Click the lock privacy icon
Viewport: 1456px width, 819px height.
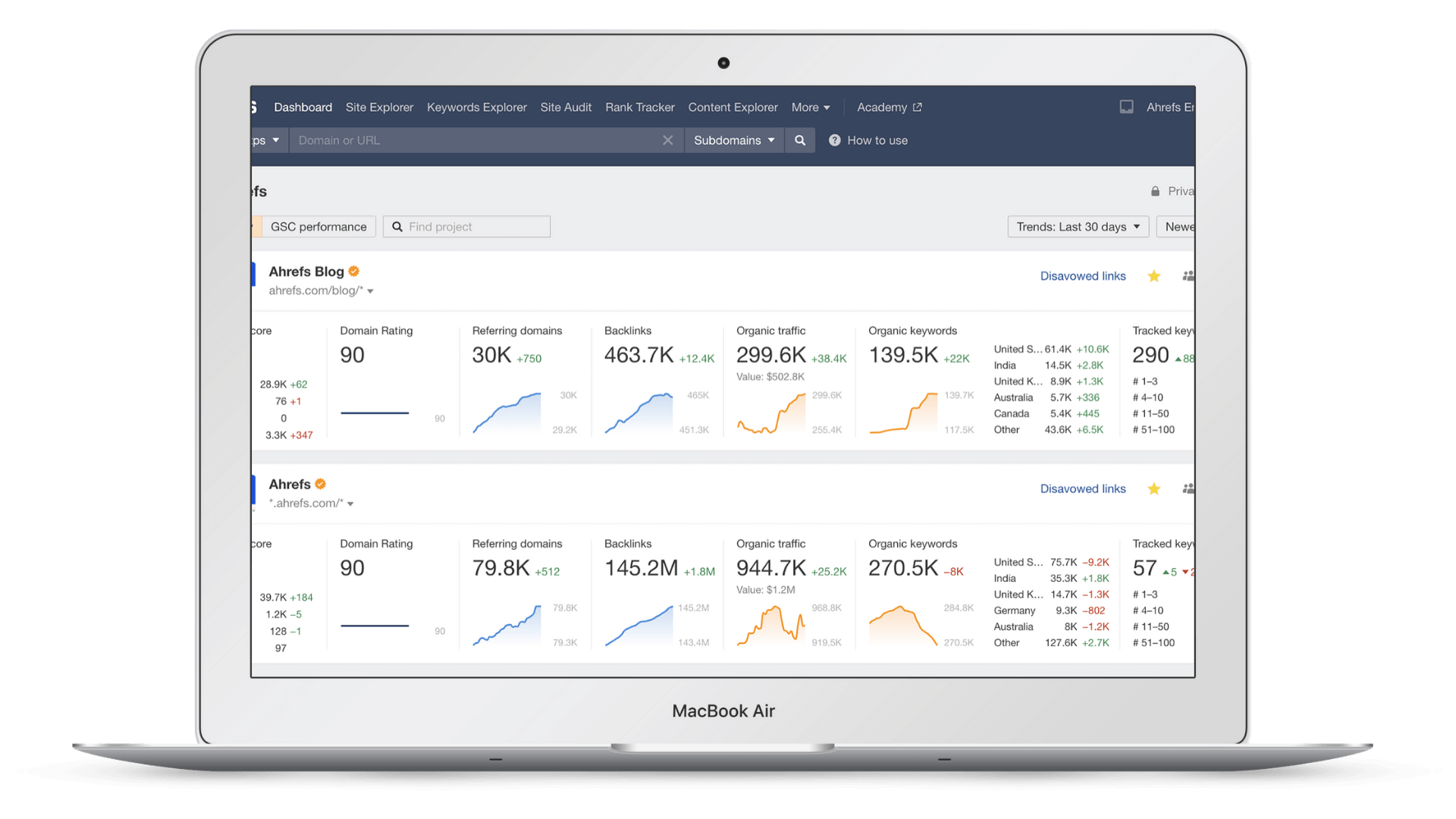point(1155,191)
